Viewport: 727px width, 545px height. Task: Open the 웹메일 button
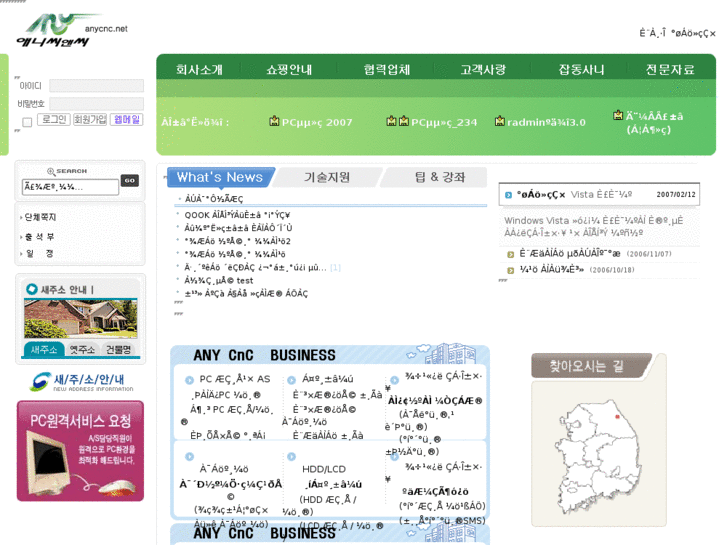tap(127, 120)
